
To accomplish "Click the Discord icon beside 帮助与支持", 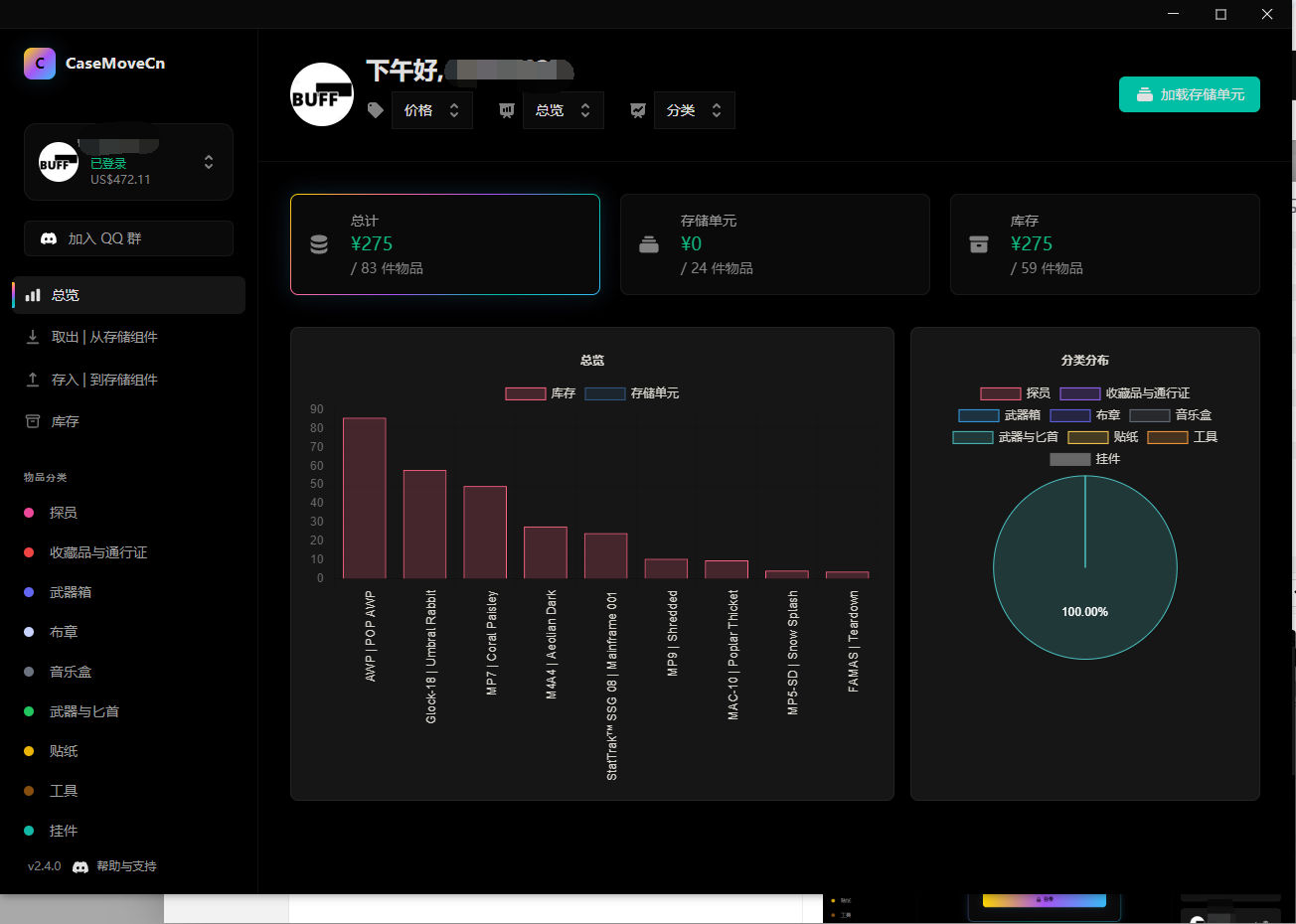I will click(x=81, y=867).
